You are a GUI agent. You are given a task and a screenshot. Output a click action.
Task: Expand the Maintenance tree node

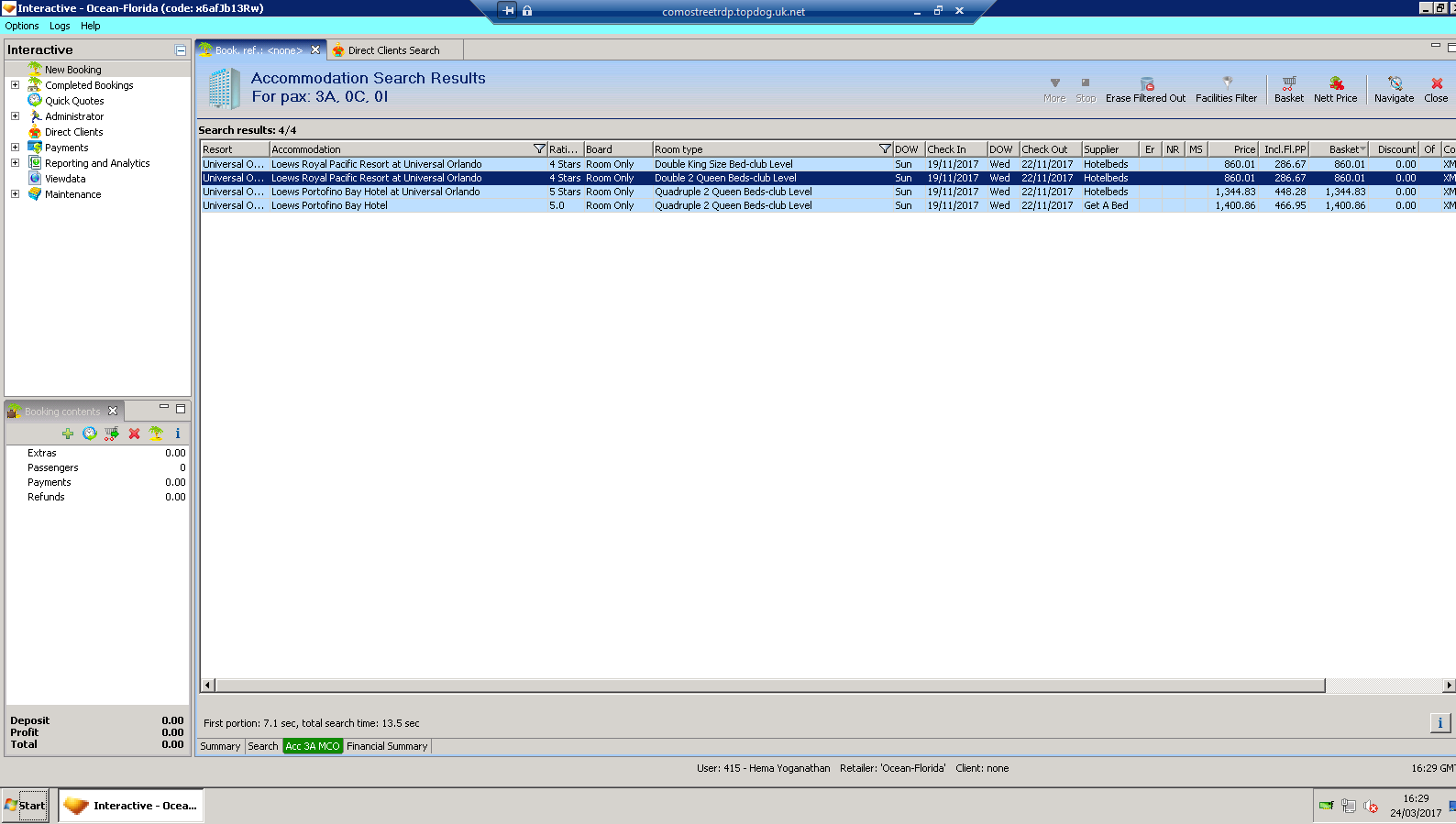click(15, 194)
